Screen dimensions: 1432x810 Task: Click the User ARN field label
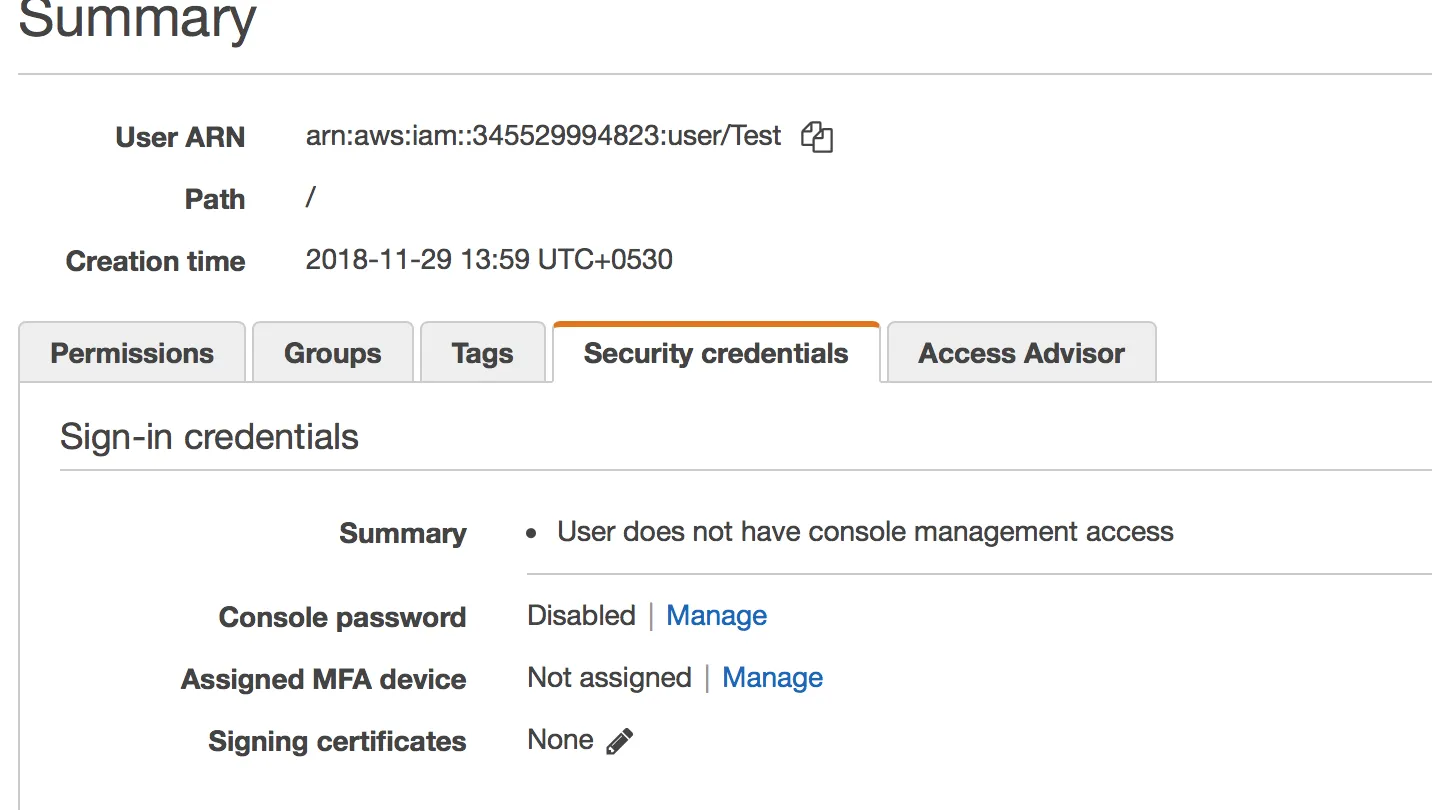point(180,137)
